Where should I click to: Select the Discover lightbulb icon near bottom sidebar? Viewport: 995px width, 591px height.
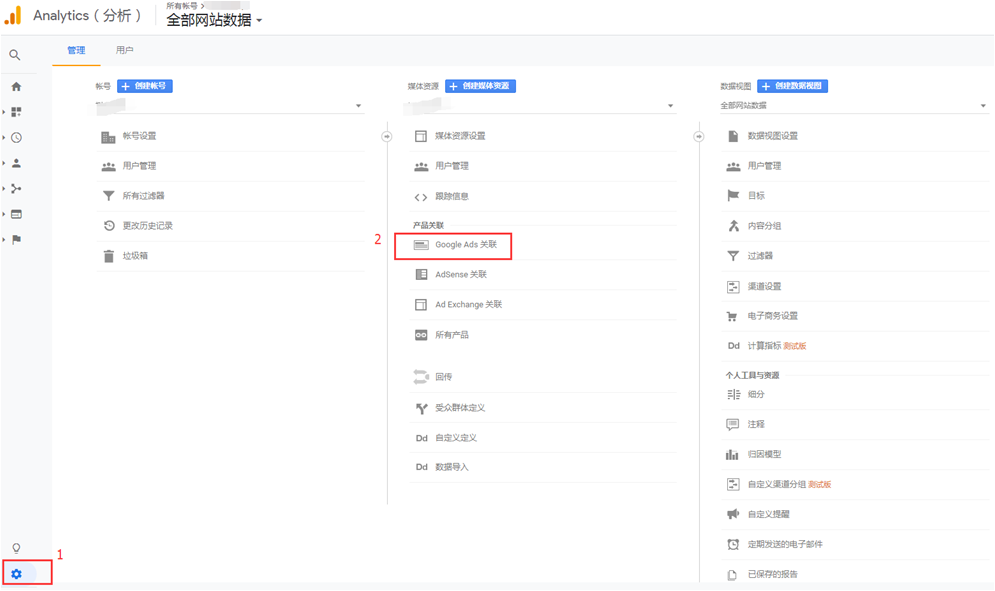[16, 547]
